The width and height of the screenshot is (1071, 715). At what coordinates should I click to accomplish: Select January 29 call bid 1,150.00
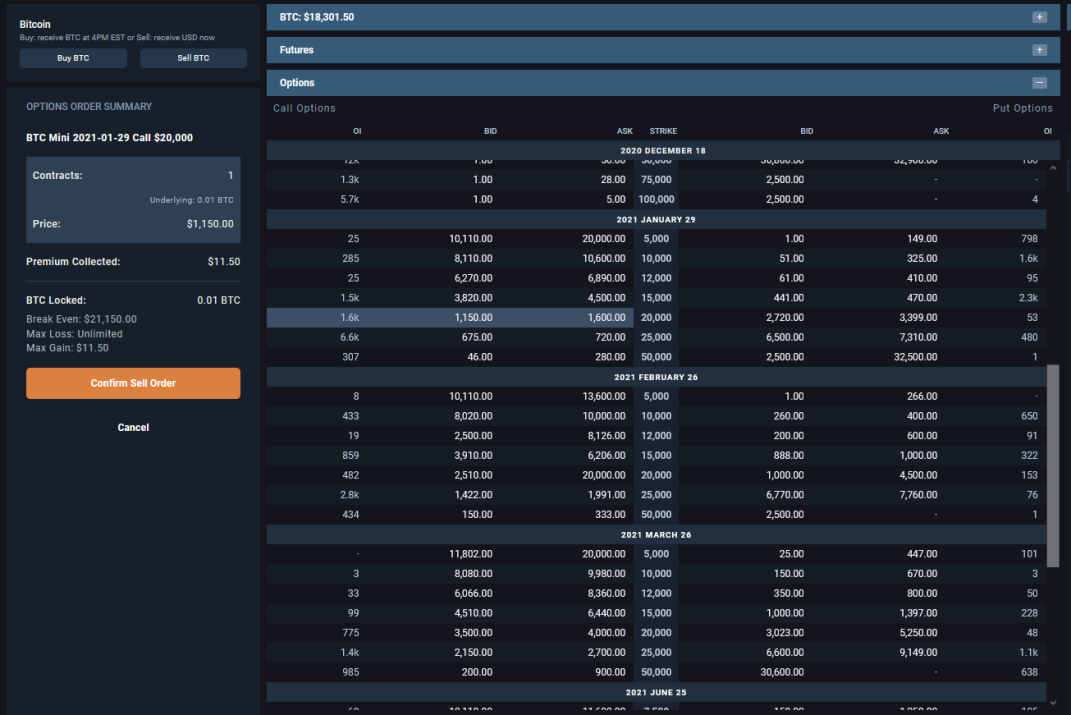(473, 318)
